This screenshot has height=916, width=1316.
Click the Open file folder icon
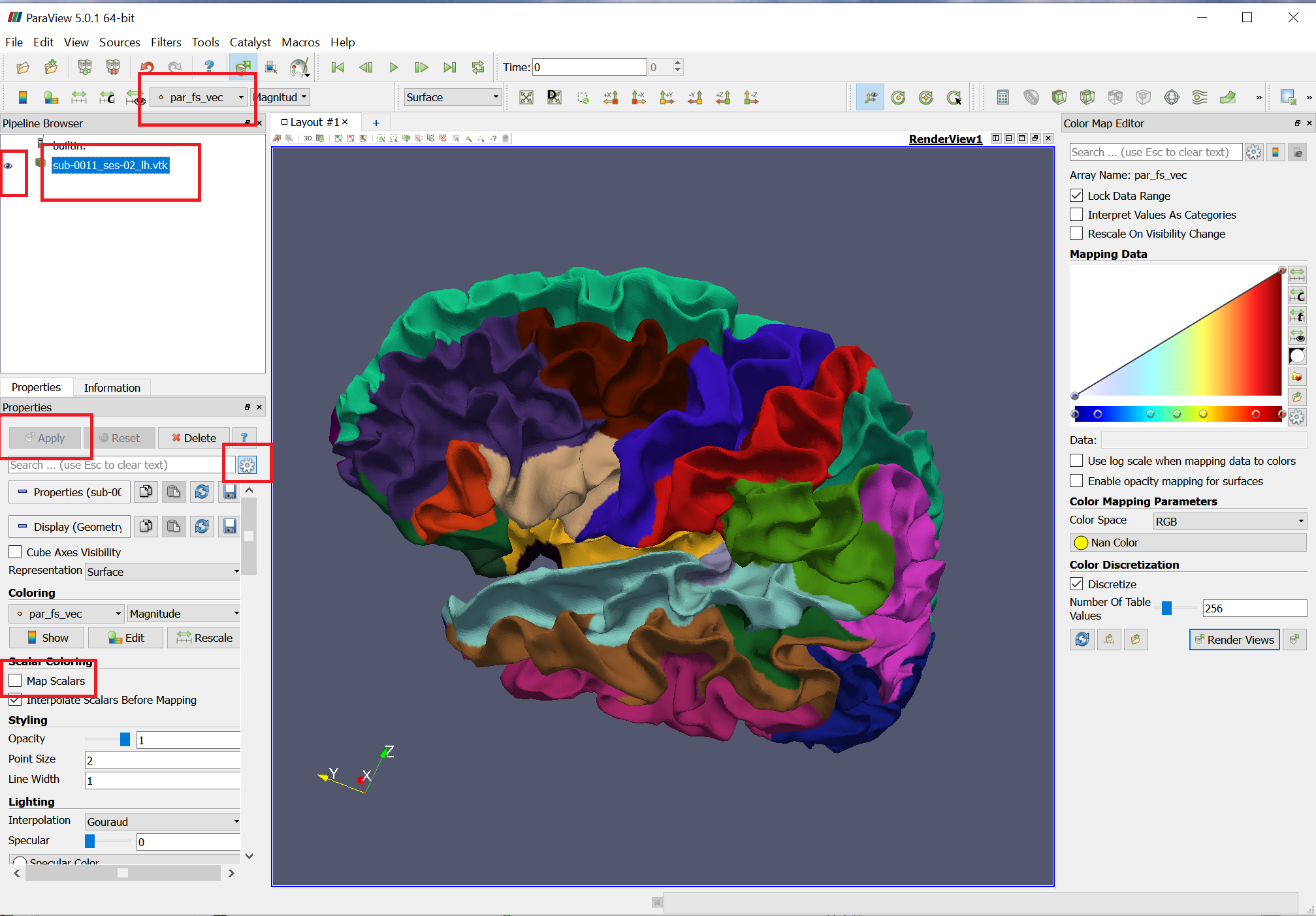click(x=23, y=67)
